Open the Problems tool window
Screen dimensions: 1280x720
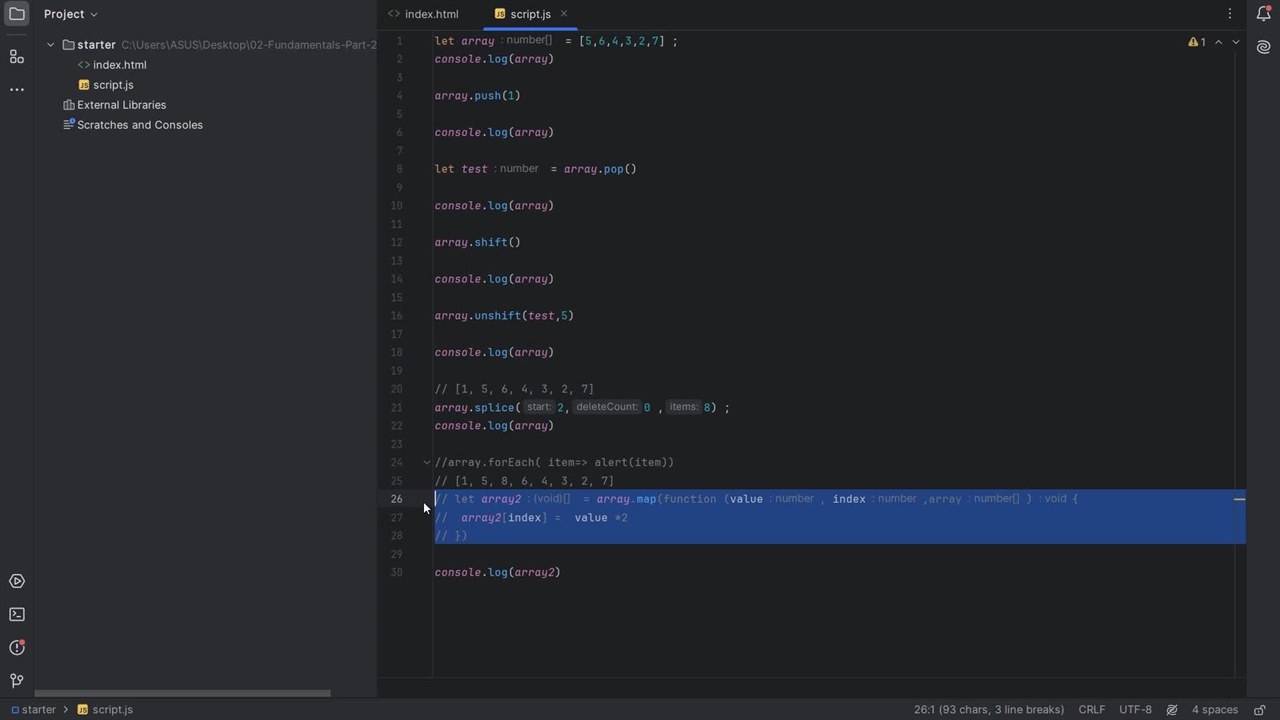pyautogui.click(x=17, y=647)
